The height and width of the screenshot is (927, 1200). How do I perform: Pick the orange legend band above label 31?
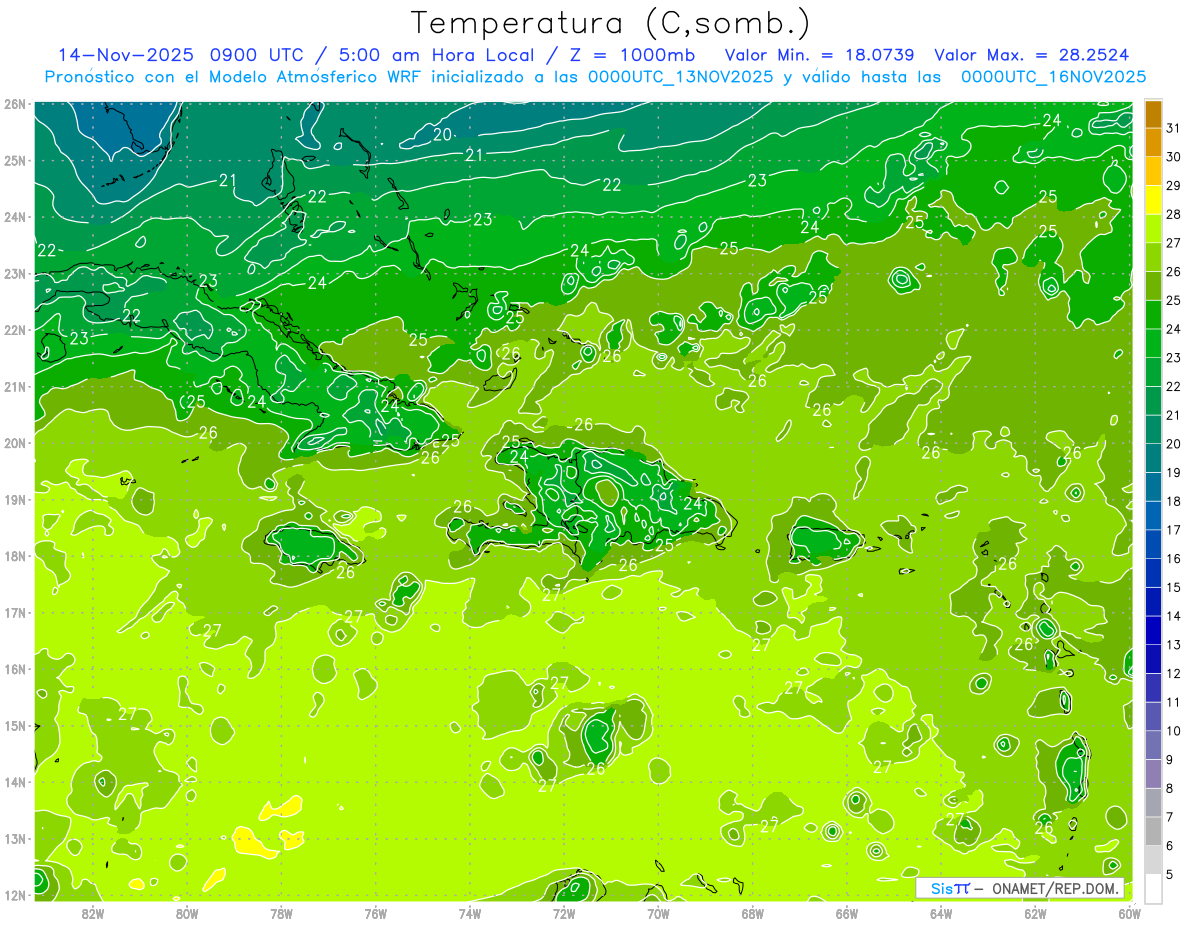[1153, 114]
